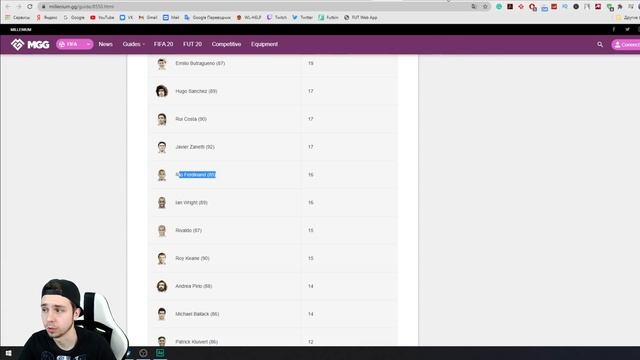Image resolution: width=640 pixels, height=360 pixels.
Task: Click the Ian Wright (89) name
Action: [x=191, y=202]
